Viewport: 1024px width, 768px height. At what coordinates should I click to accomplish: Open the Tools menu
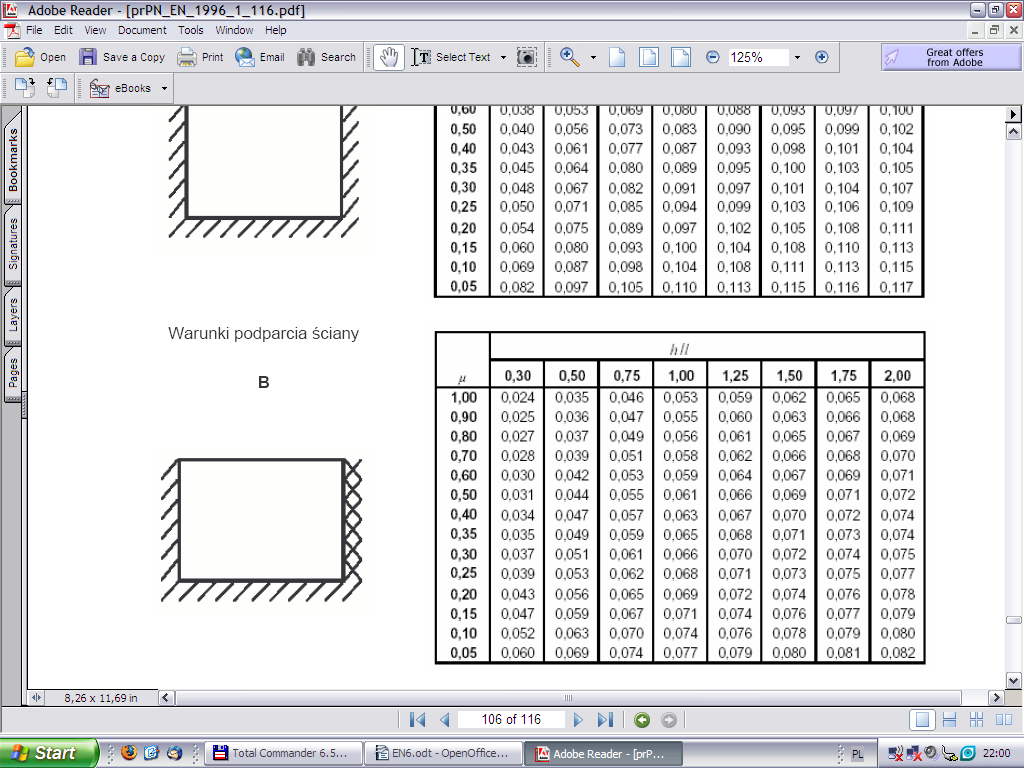190,30
